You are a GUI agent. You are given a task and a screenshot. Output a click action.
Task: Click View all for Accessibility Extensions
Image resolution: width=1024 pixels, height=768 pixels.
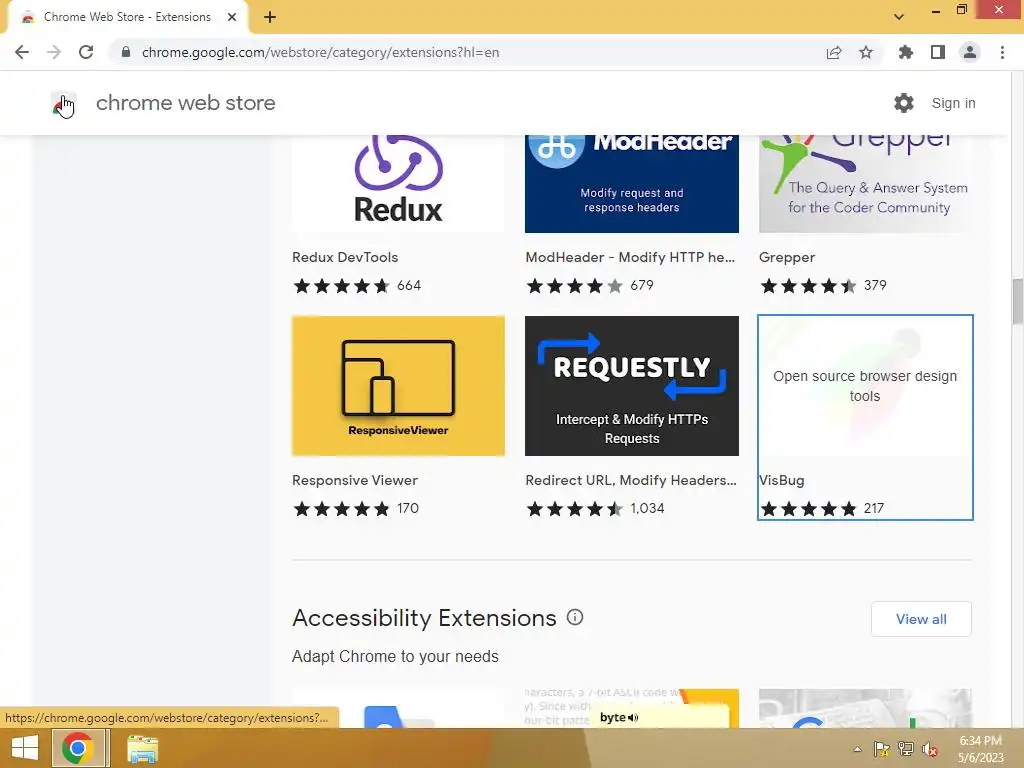(x=921, y=619)
